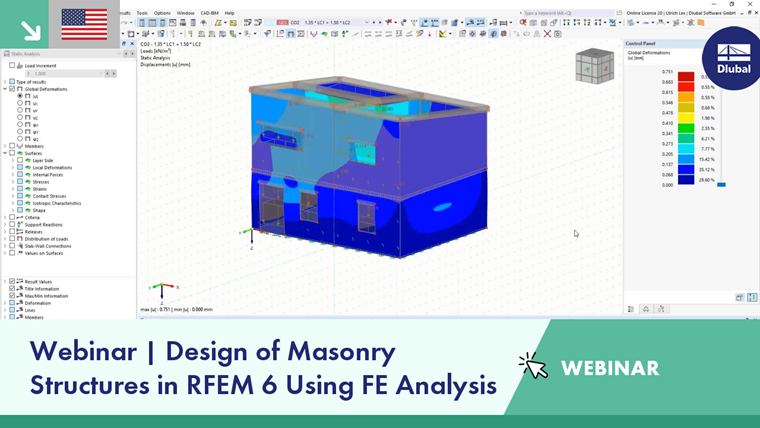Image resolution: width=760 pixels, height=428 pixels.
Task: Open second tab at Control Panel bottom
Action: pyautogui.click(x=646, y=309)
